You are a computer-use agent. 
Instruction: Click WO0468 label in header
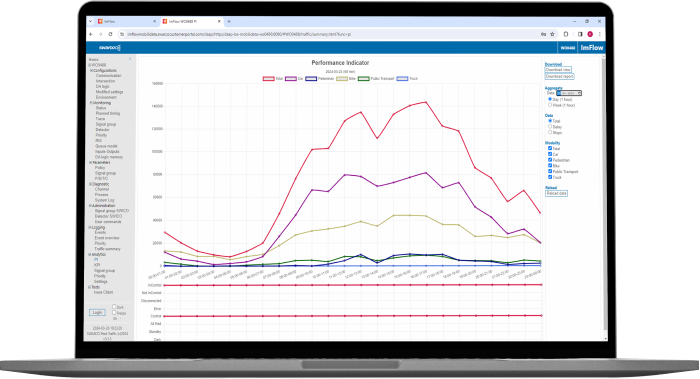click(x=568, y=48)
